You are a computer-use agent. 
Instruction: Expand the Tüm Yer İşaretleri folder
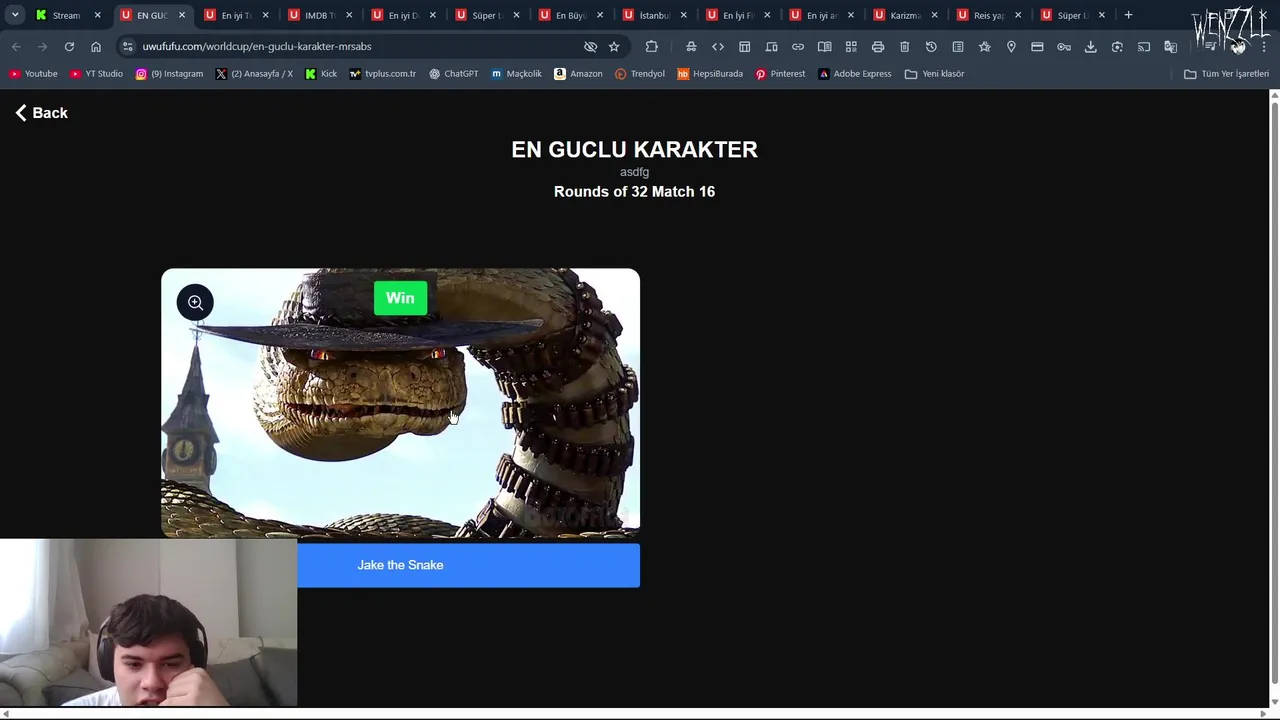pyautogui.click(x=1227, y=73)
